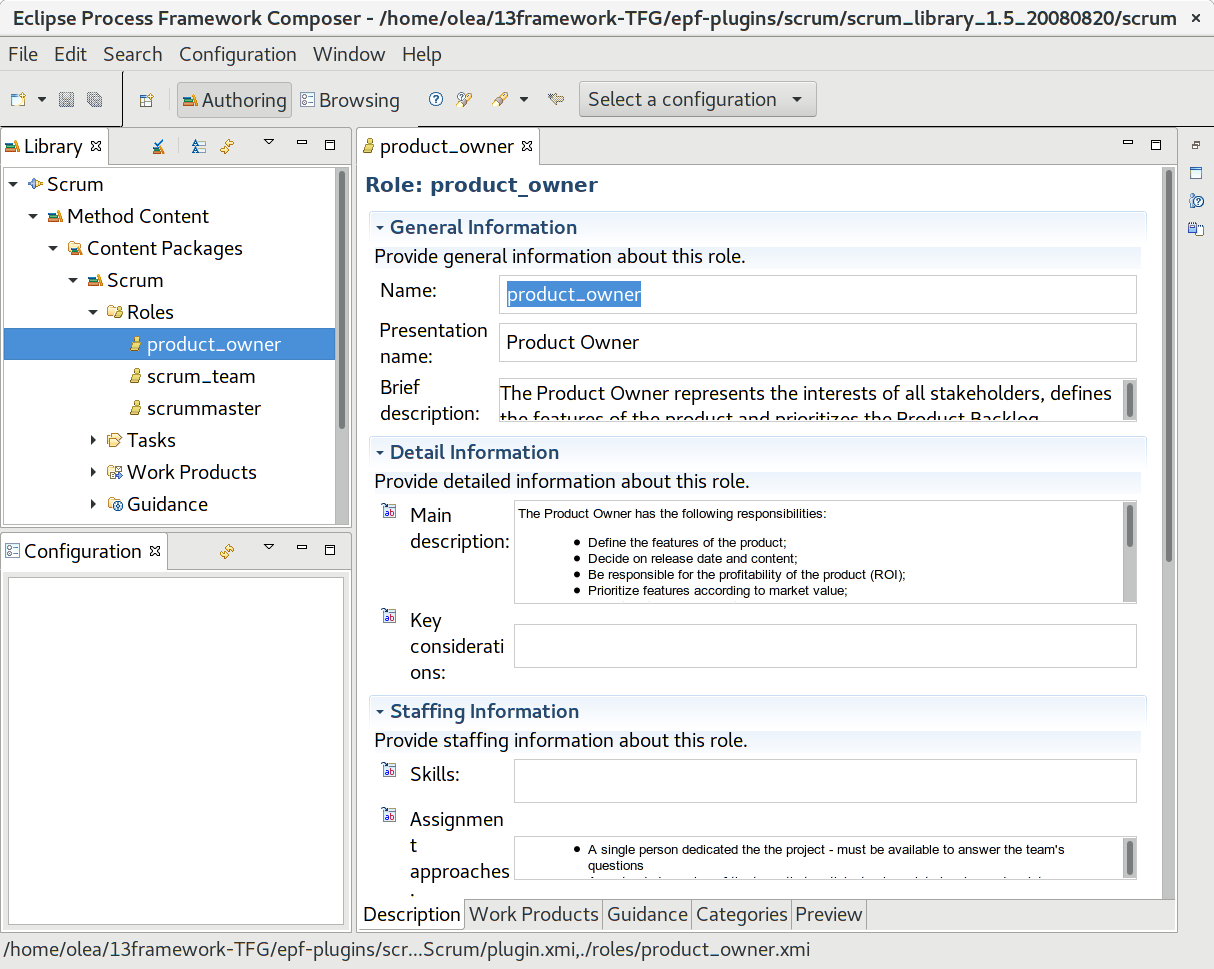1214x969 pixels.
Task: Click the Open Perspective toolbar icon
Action: [x=147, y=100]
